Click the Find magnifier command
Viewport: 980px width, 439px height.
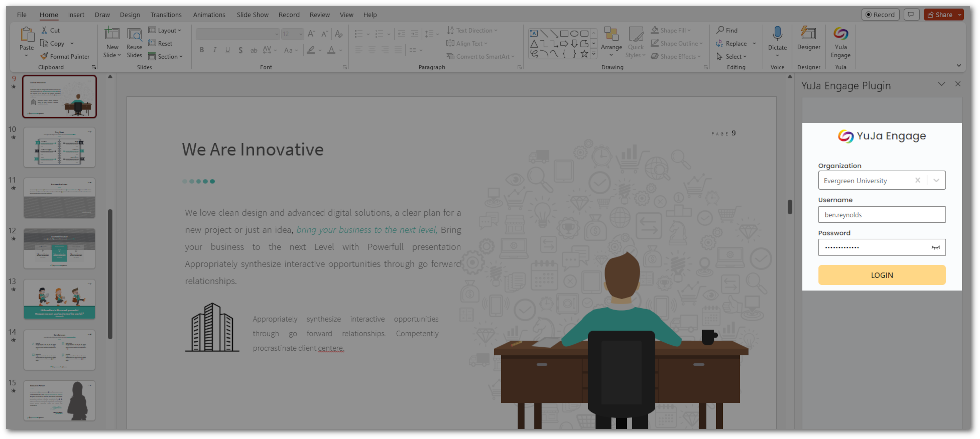coord(728,30)
